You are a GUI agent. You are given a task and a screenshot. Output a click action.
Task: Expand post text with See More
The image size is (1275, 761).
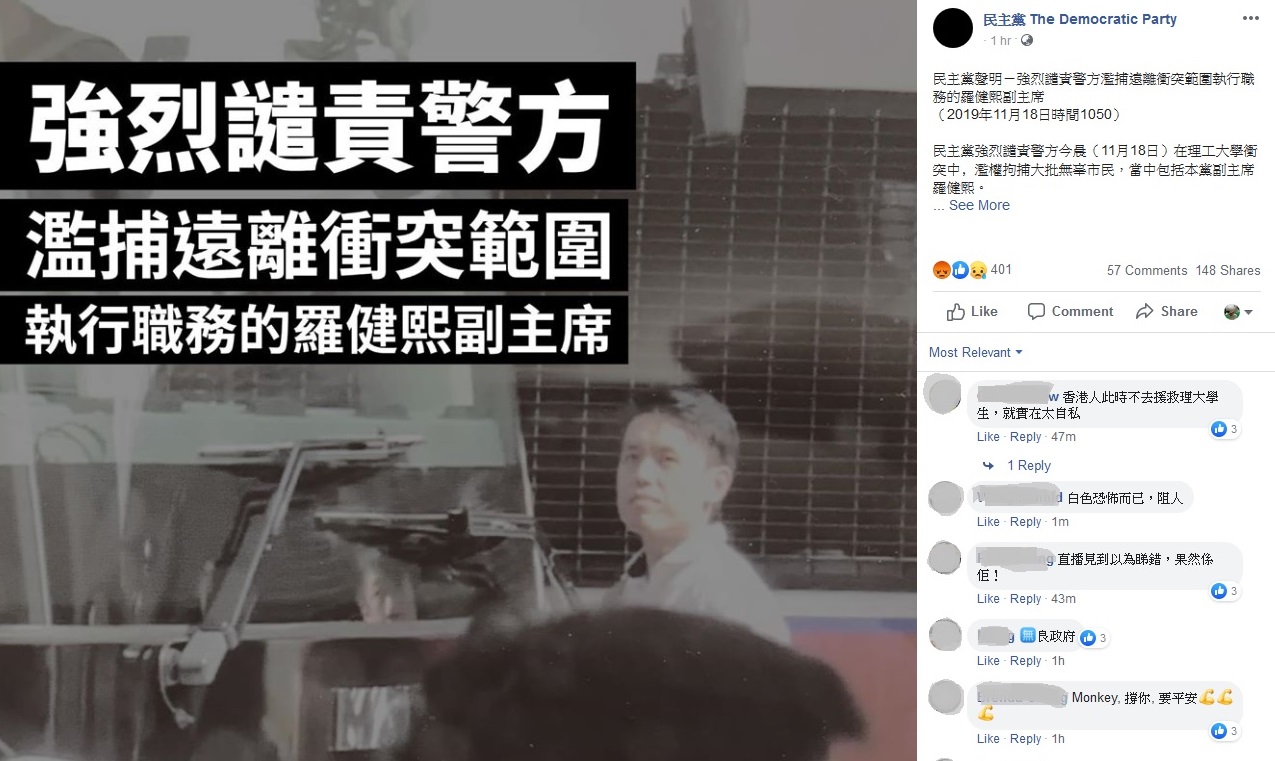tap(979, 205)
